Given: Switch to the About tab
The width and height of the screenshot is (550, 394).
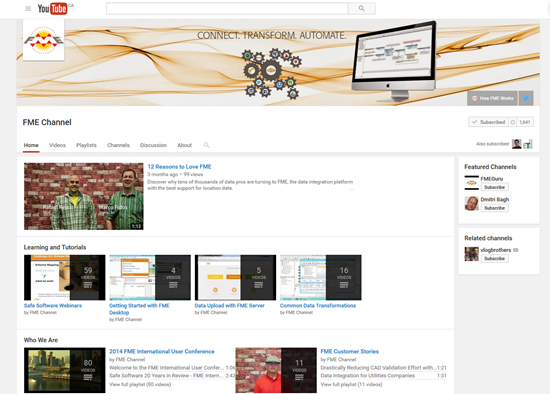Looking at the screenshot, I should pos(185,145).
